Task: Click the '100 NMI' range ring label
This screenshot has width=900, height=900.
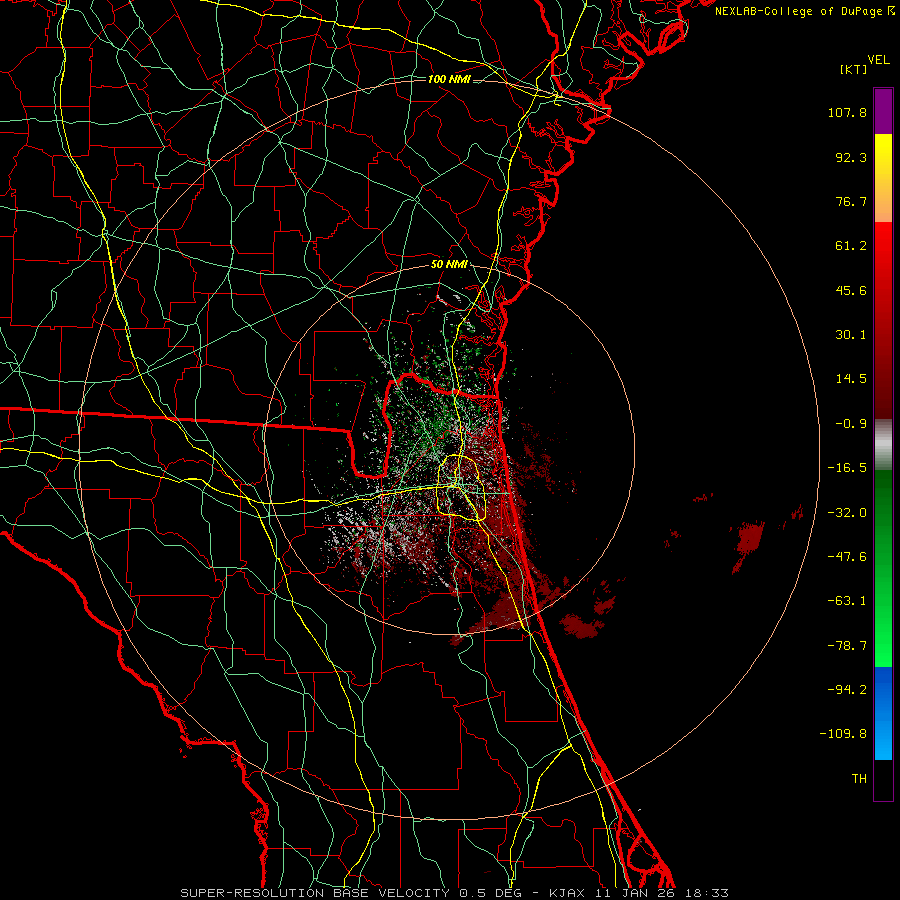Action: 449,79
